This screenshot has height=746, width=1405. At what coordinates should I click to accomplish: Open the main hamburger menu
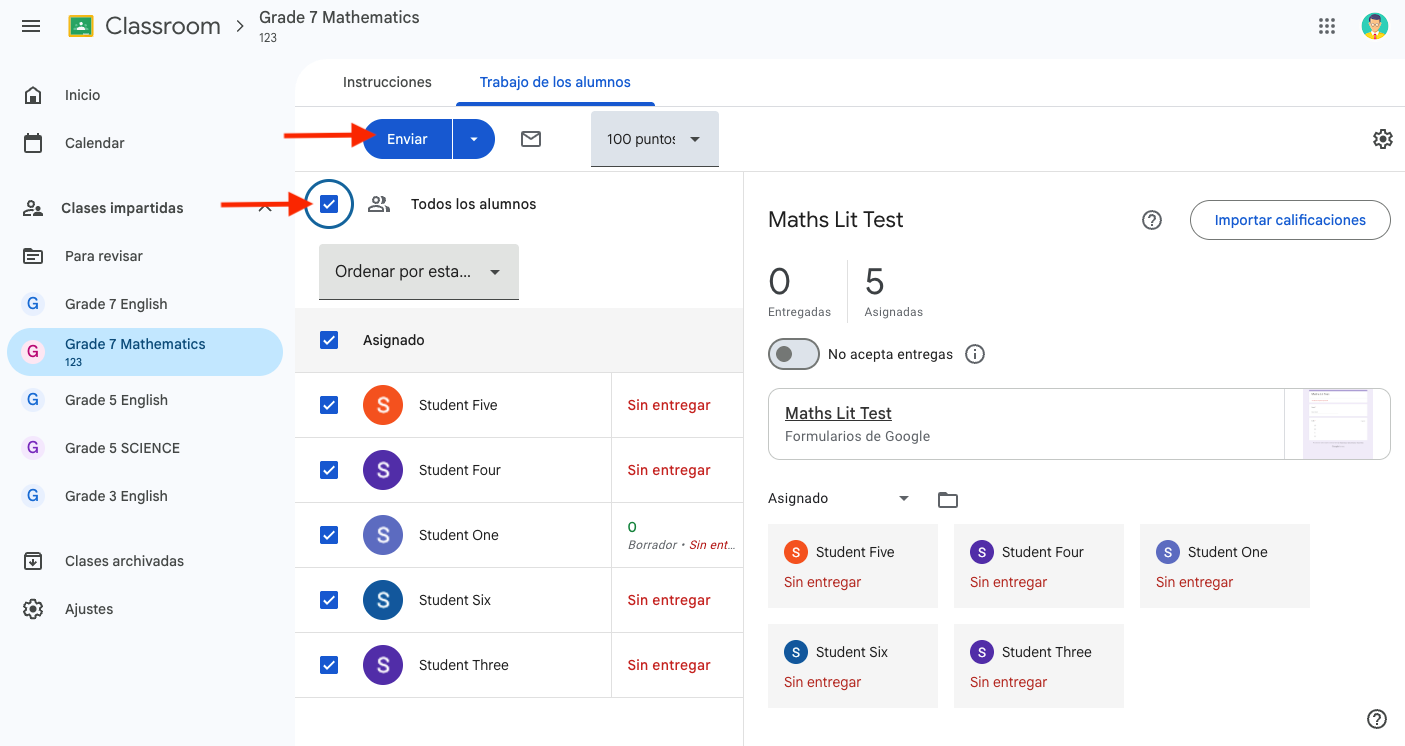[31, 26]
